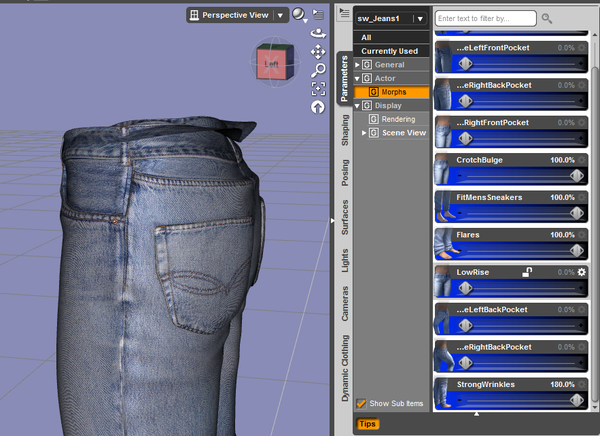Click the search magnifier icon beside filter
This screenshot has width=600, height=436.
tap(547, 18)
